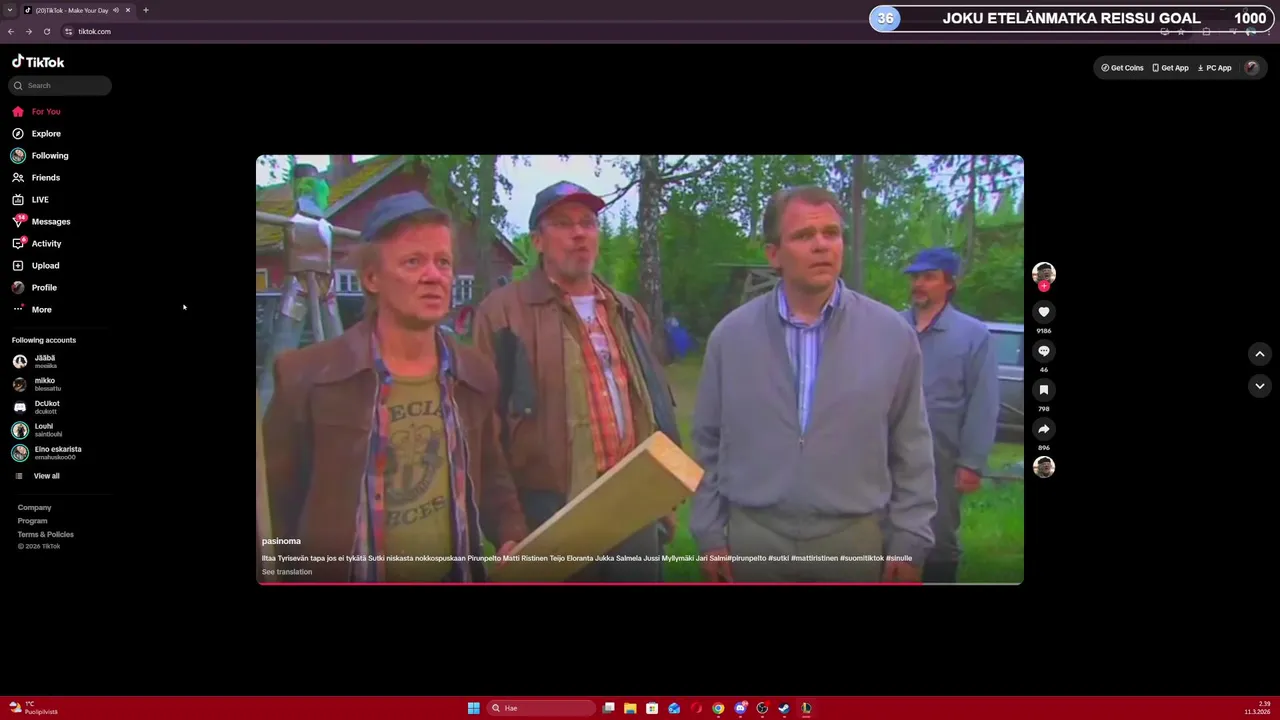Click Get App button
The image size is (1280, 720).
click(1170, 68)
